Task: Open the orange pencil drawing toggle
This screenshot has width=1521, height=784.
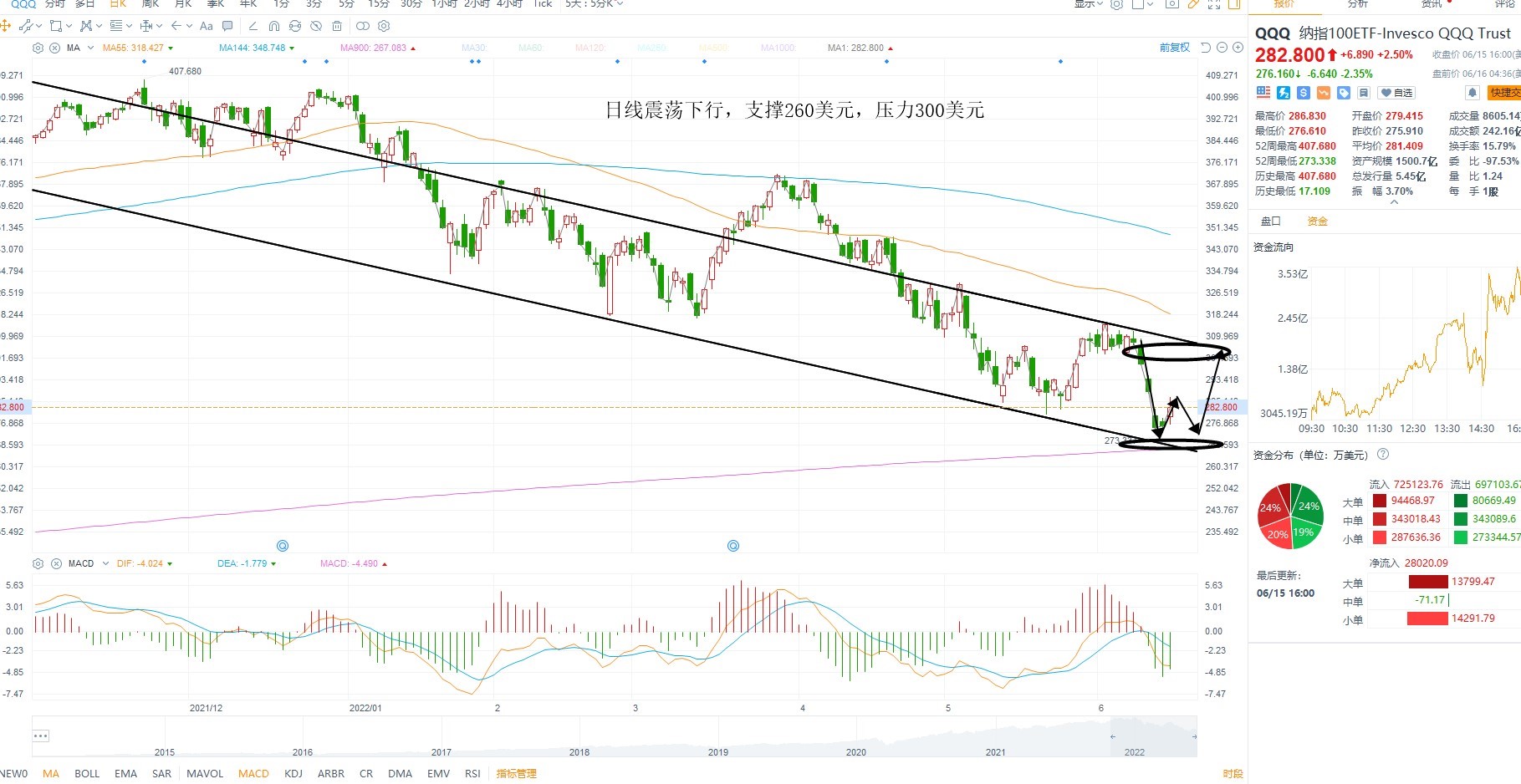Action: click(x=1193, y=4)
